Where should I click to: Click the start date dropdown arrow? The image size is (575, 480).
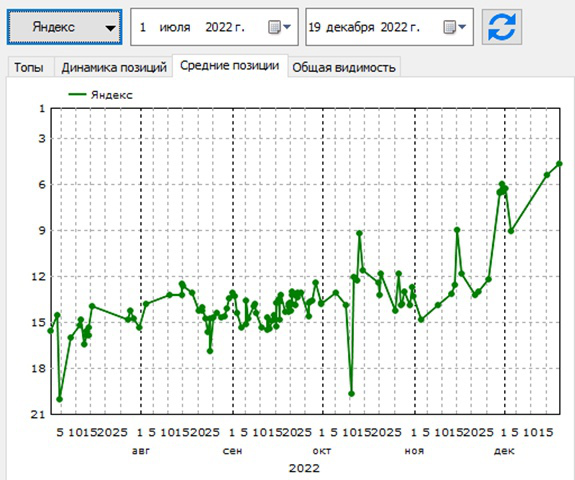tap(287, 27)
